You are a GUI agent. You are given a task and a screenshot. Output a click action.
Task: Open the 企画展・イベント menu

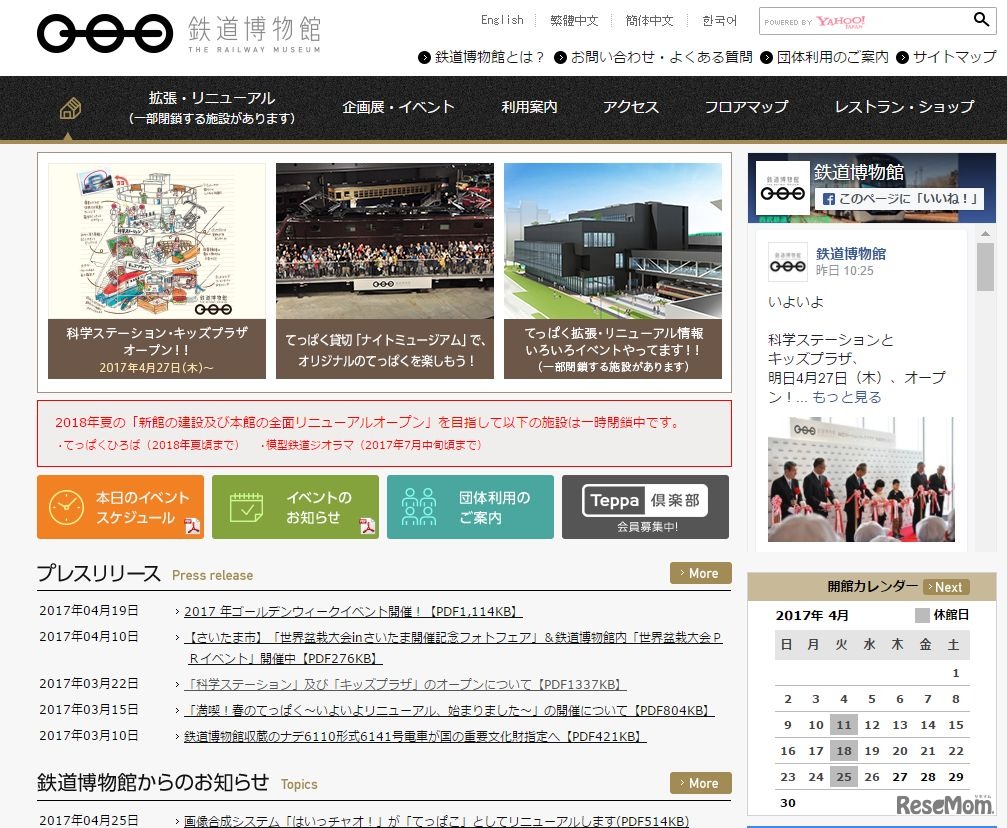398,107
